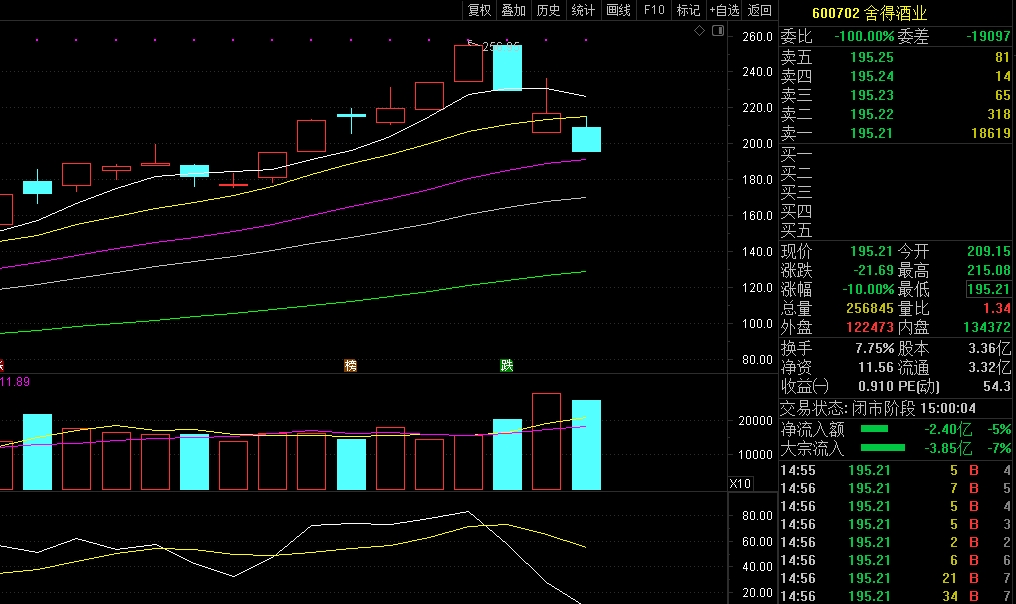This screenshot has height=604, width=1016.
Task: Click the 20000 volume axis label
Action: (755, 420)
